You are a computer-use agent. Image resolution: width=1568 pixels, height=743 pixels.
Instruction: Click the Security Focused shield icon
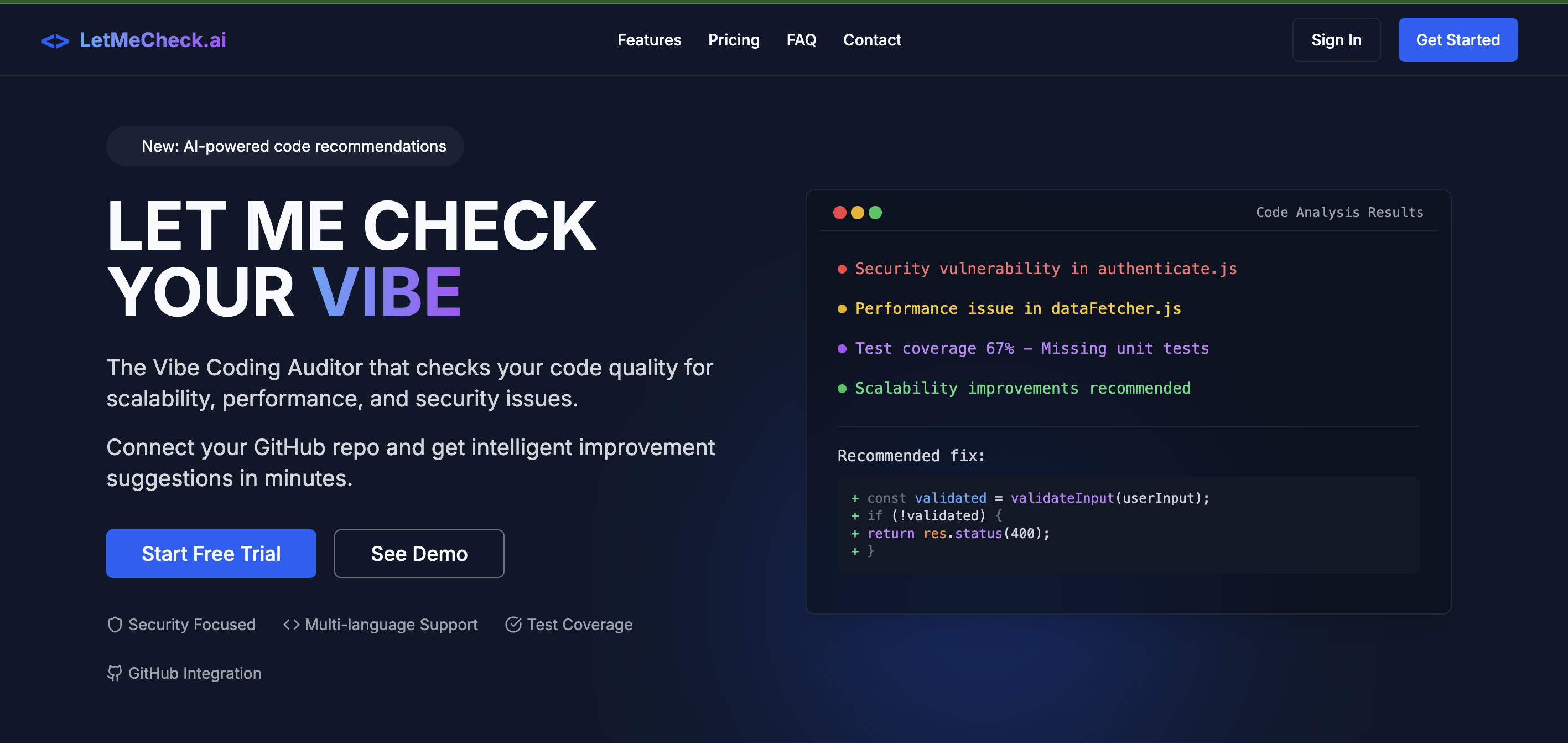pyautogui.click(x=115, y=625)
